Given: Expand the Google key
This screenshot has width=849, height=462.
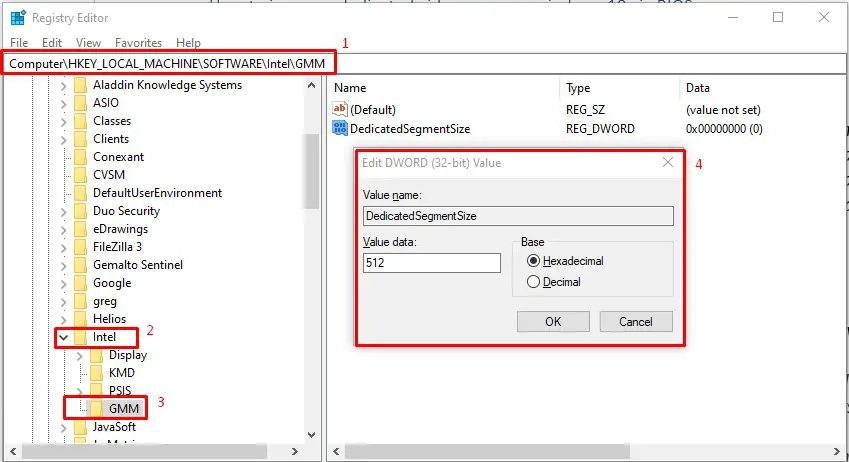Looking at the screenshot, I should pyautogui.click(x=63, y=283).
